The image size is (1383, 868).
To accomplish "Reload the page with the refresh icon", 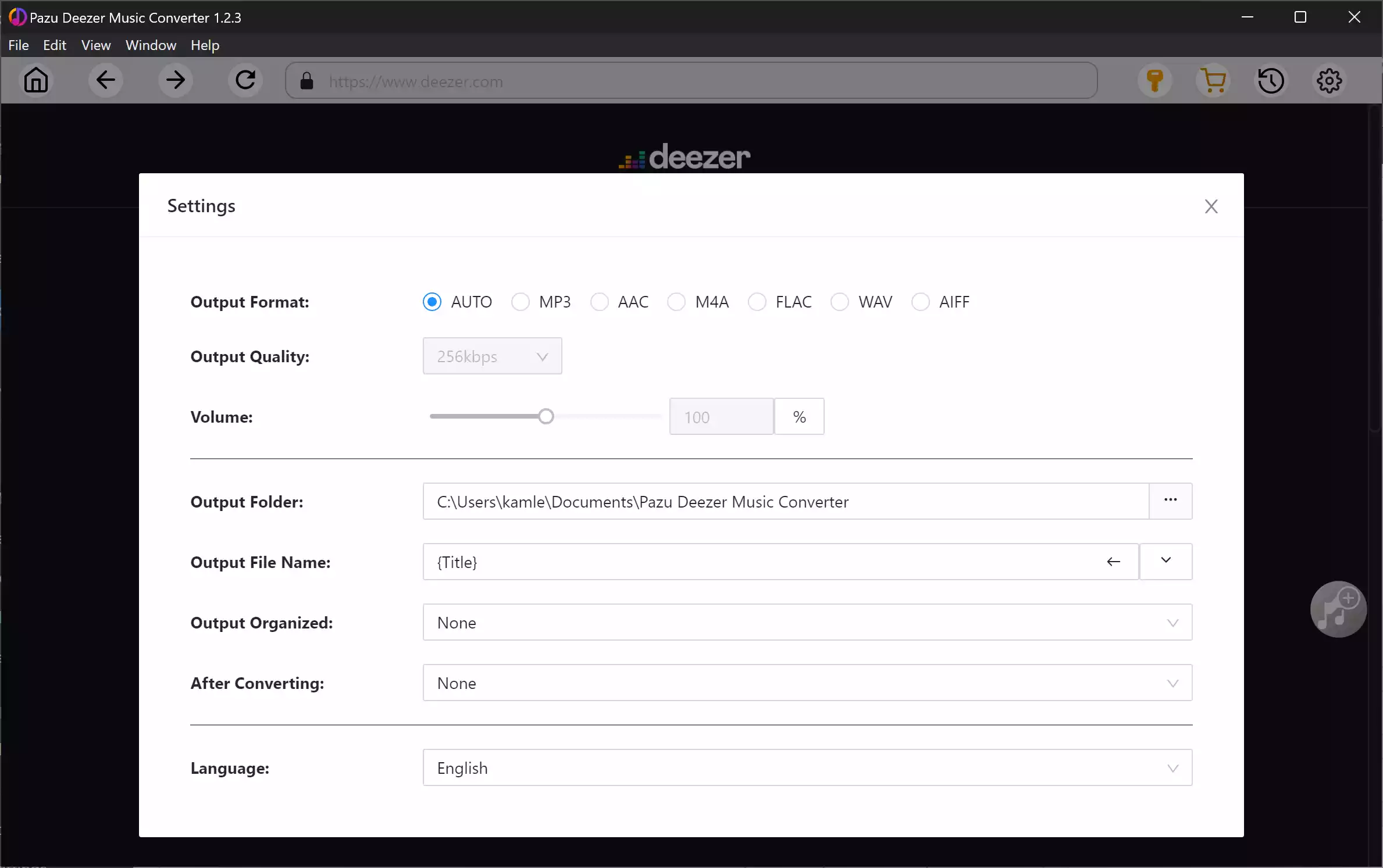I will 245,80.
